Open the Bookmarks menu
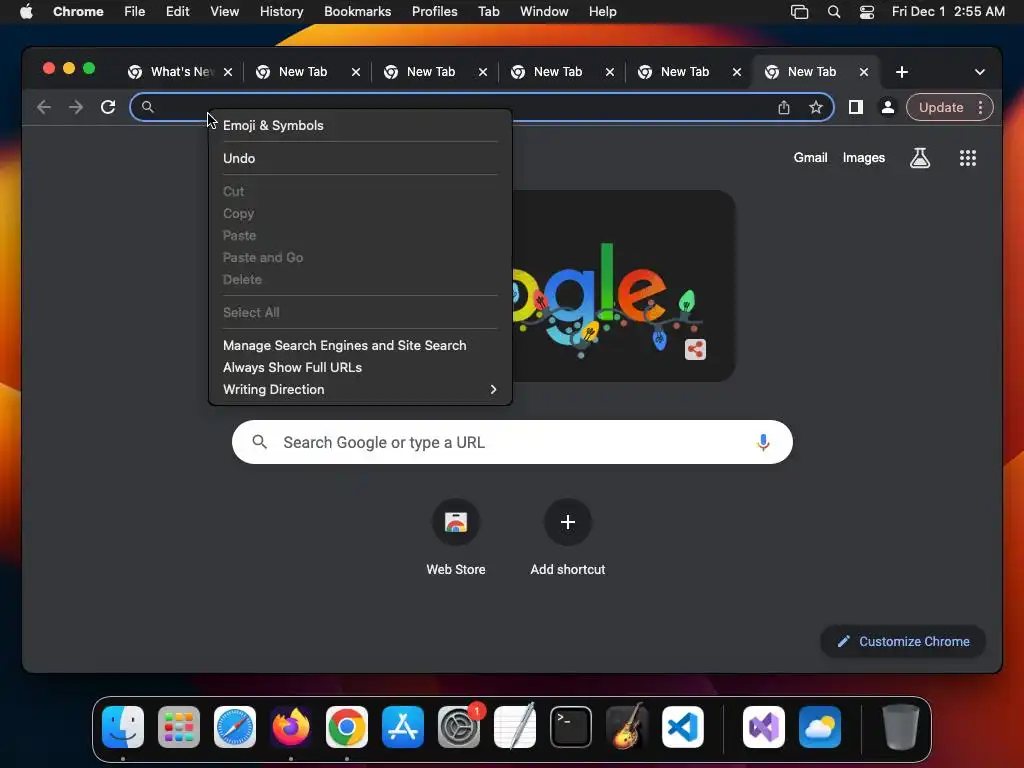The image size is (1024, 768). tap(357, 12)
